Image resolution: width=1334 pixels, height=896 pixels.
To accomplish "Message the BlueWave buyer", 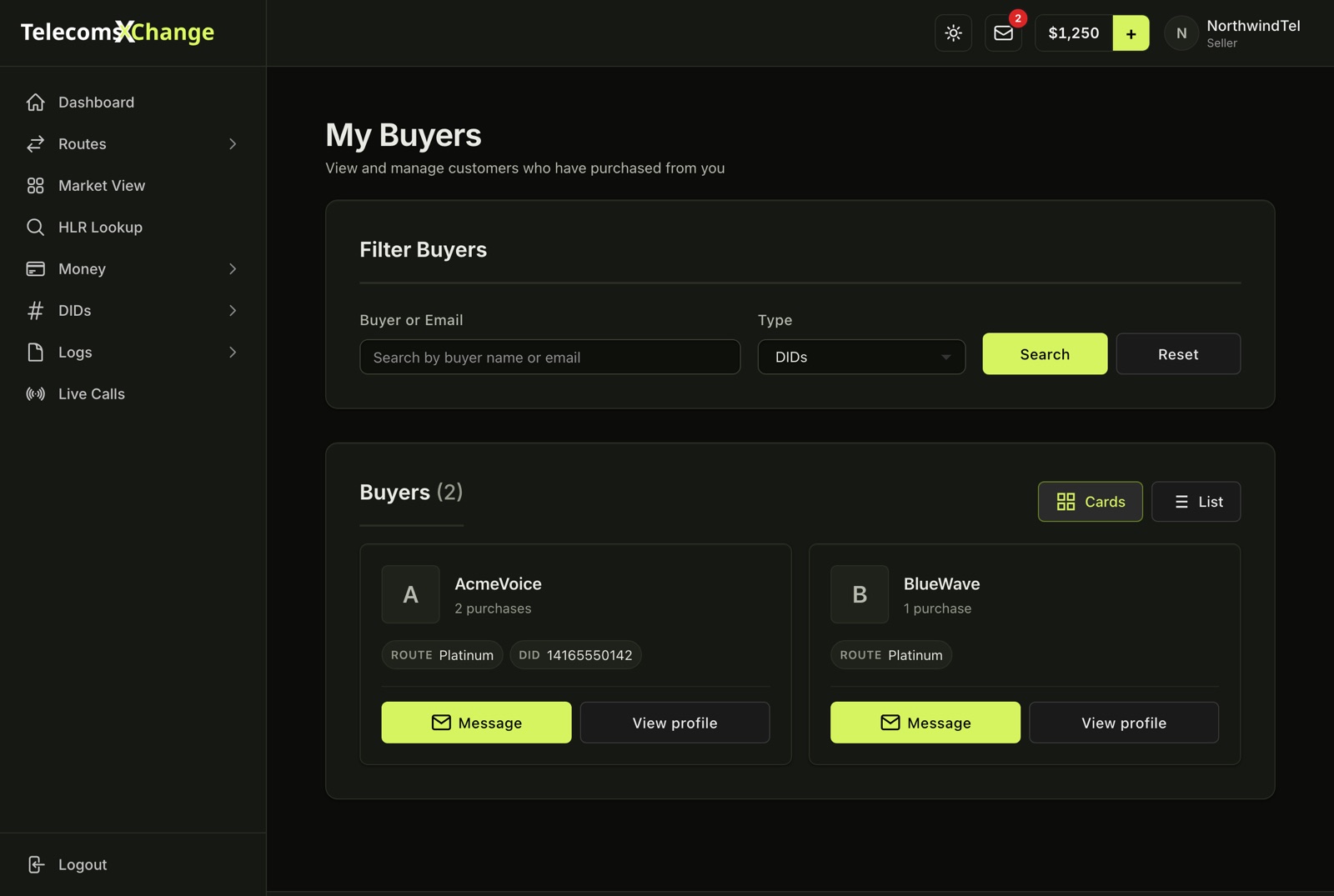I will [925, 723].
